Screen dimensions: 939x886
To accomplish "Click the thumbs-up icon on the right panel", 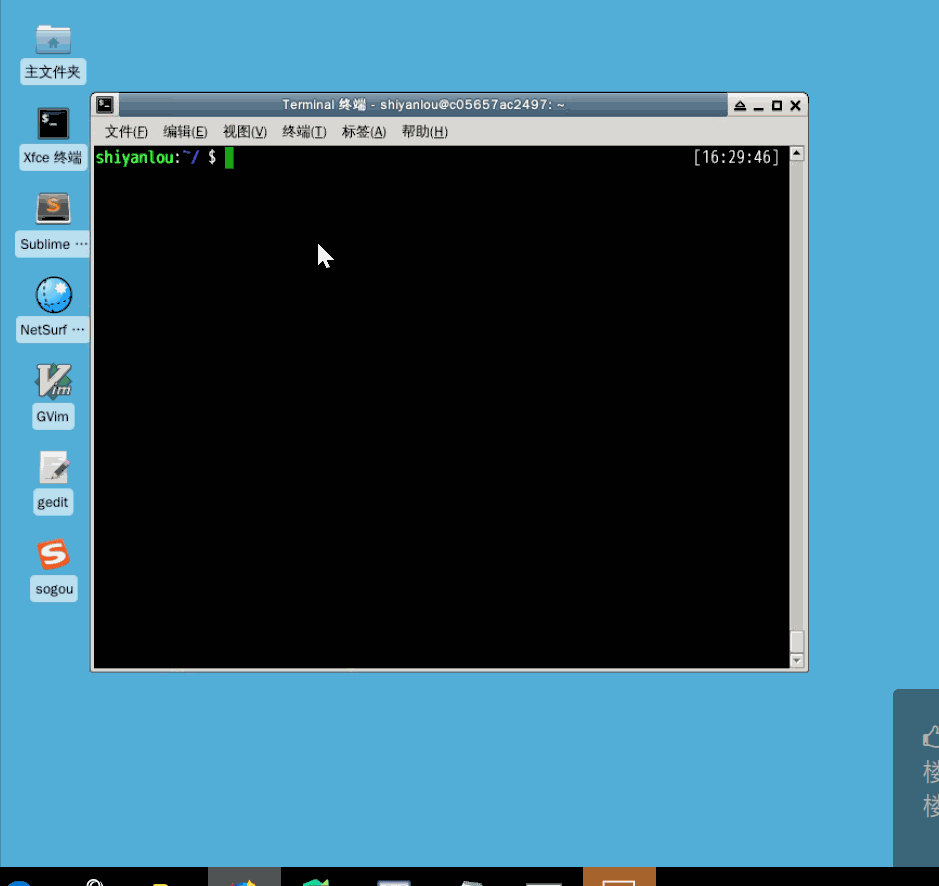I will pyautogui.click(x=931, y=737).
